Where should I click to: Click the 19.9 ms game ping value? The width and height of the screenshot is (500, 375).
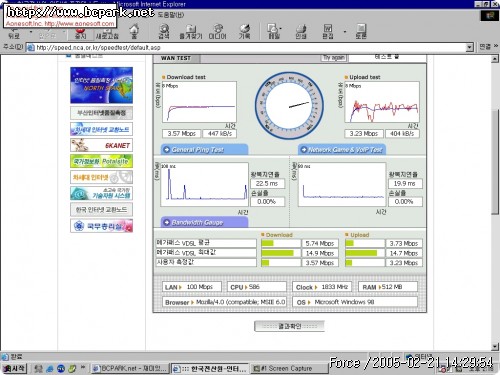[405, 183]
